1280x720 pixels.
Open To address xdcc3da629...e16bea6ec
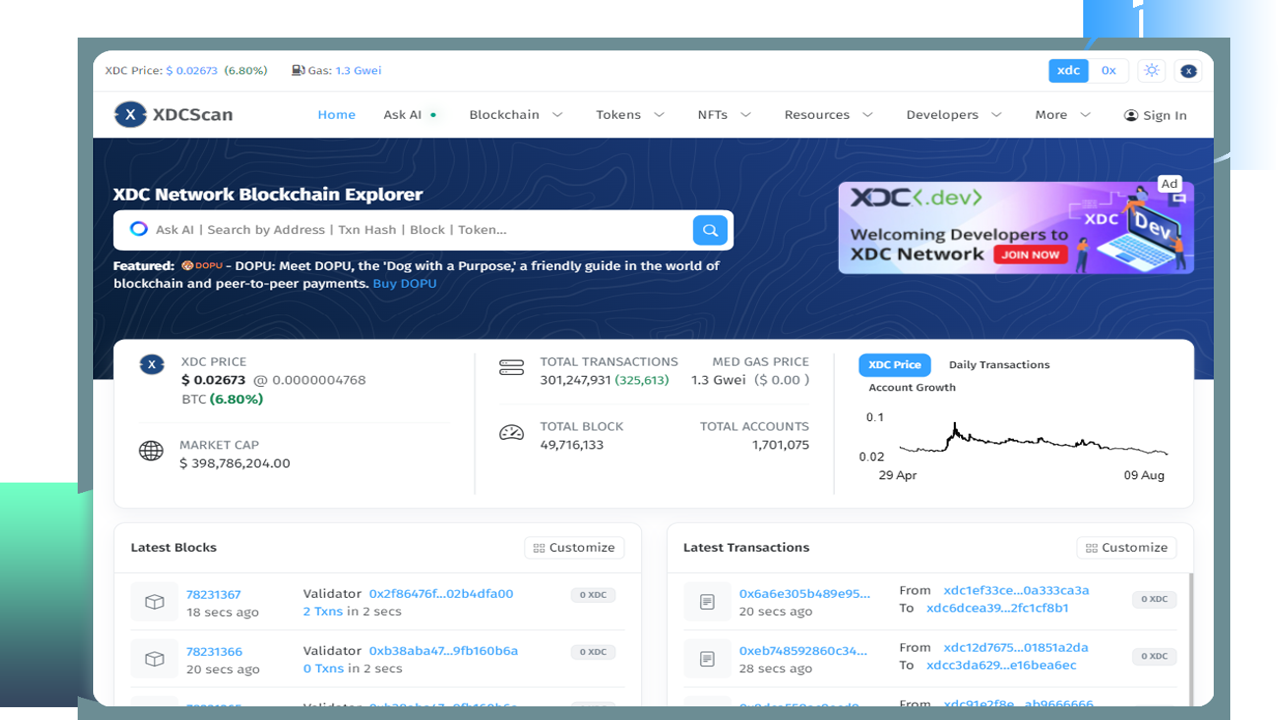pos(1001,666)
